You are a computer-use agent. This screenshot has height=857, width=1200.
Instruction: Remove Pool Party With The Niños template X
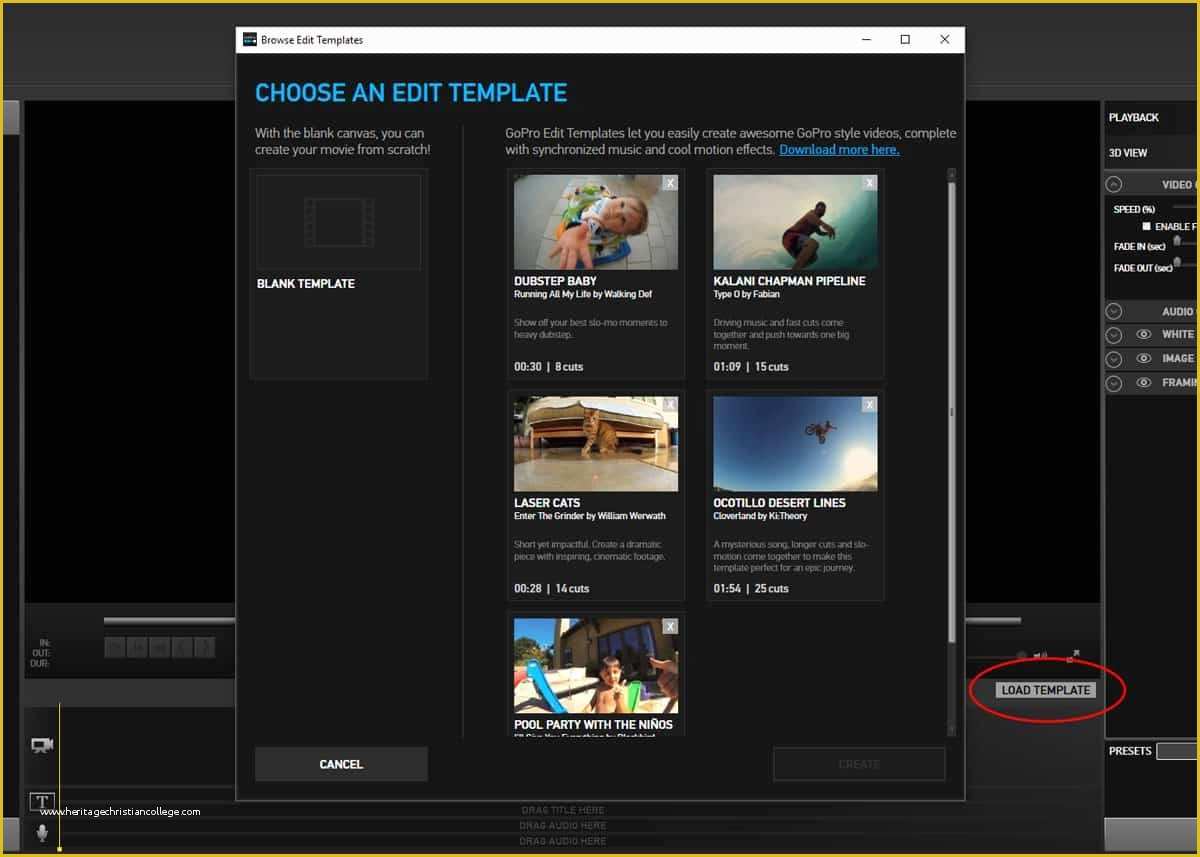point(670,626)
